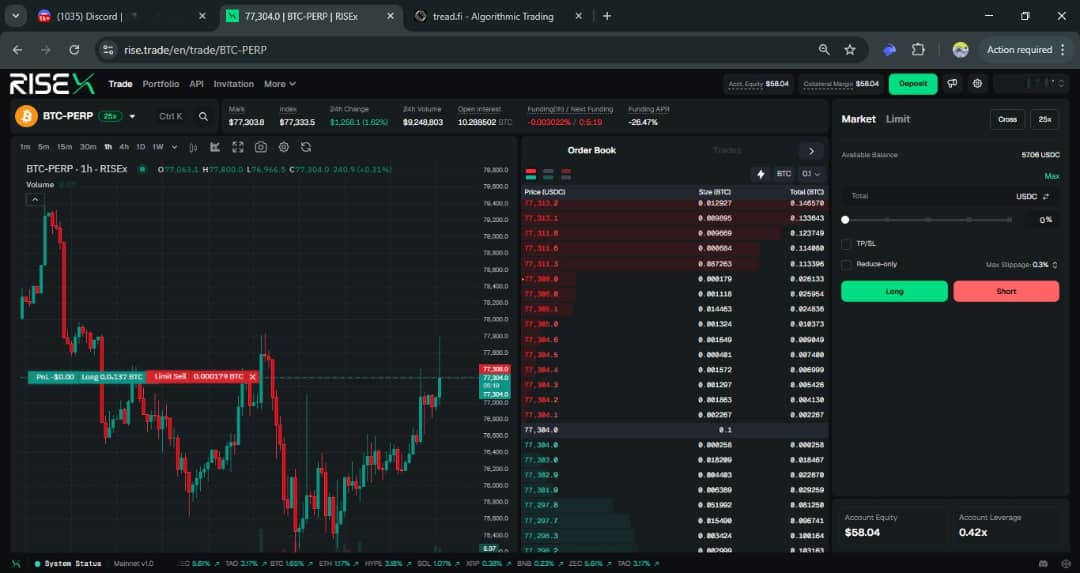Open chart settings gear icon
The height and width of the screenshot is (573, 1080).
coord(283,147)
